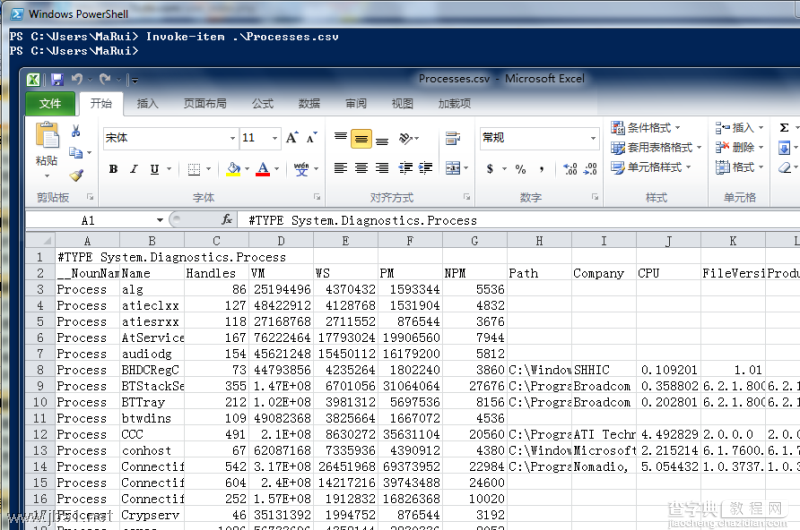
Task: Select the Format Painter brush icon
Action: [77, 175]
